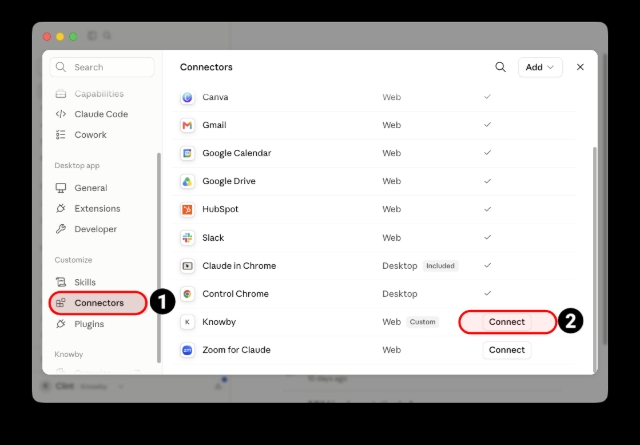Open Capabilities settings
This screenshot has width=640, height=445.
click(98, 94)
